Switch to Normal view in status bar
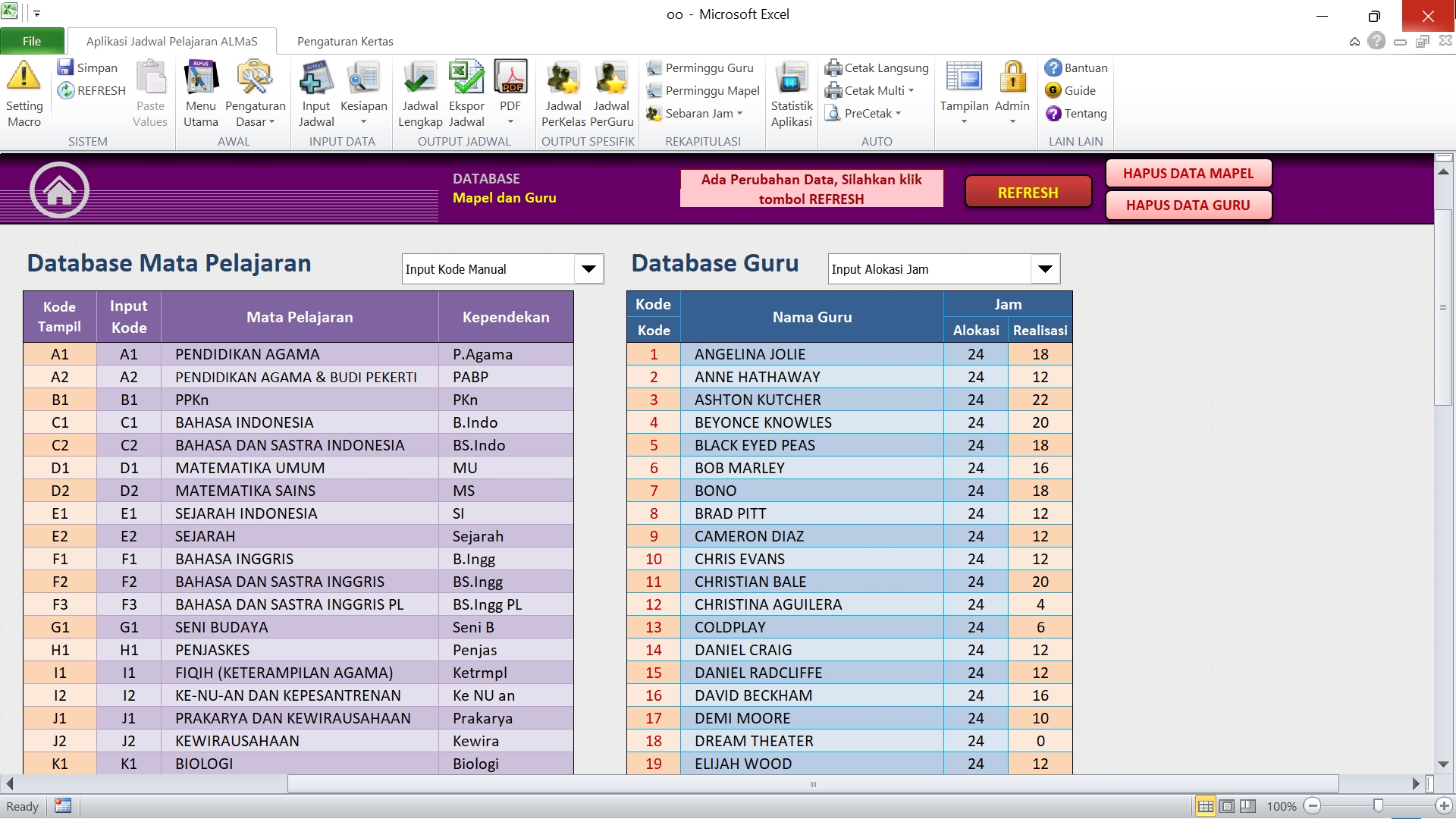This screenshot has height=819, width=1456. pos(1205,806)
